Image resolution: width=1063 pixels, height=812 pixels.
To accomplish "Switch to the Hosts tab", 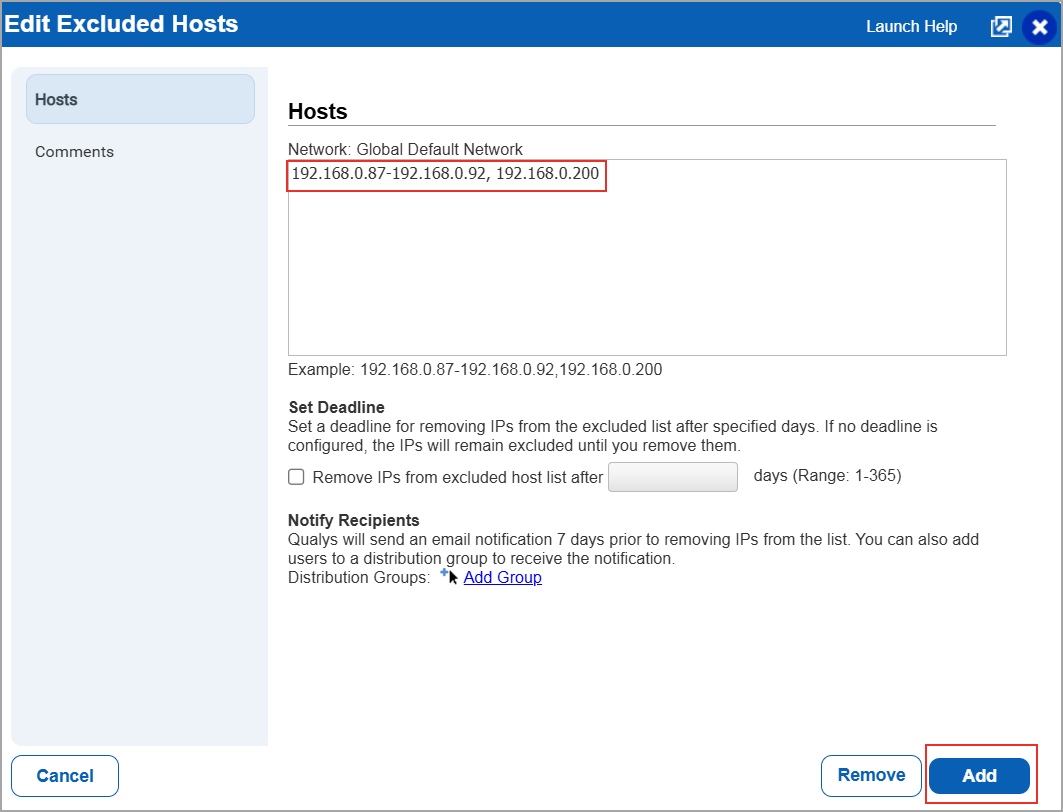I will point(140,99).
